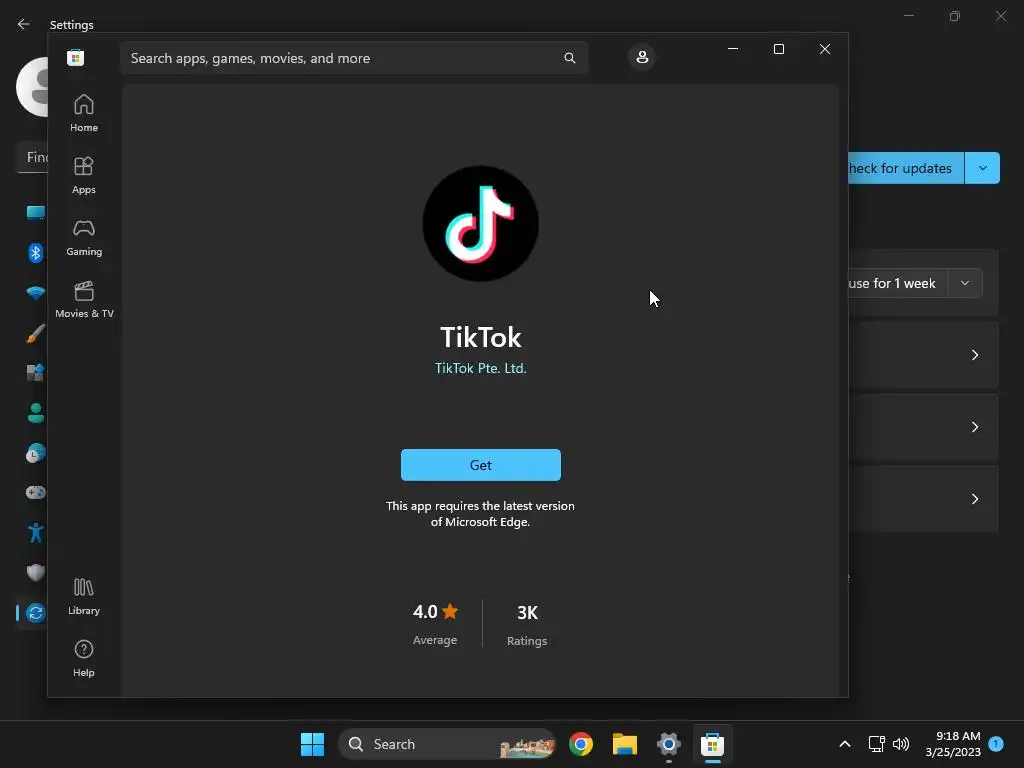Open the Windows Start button

tap(312, 744)
